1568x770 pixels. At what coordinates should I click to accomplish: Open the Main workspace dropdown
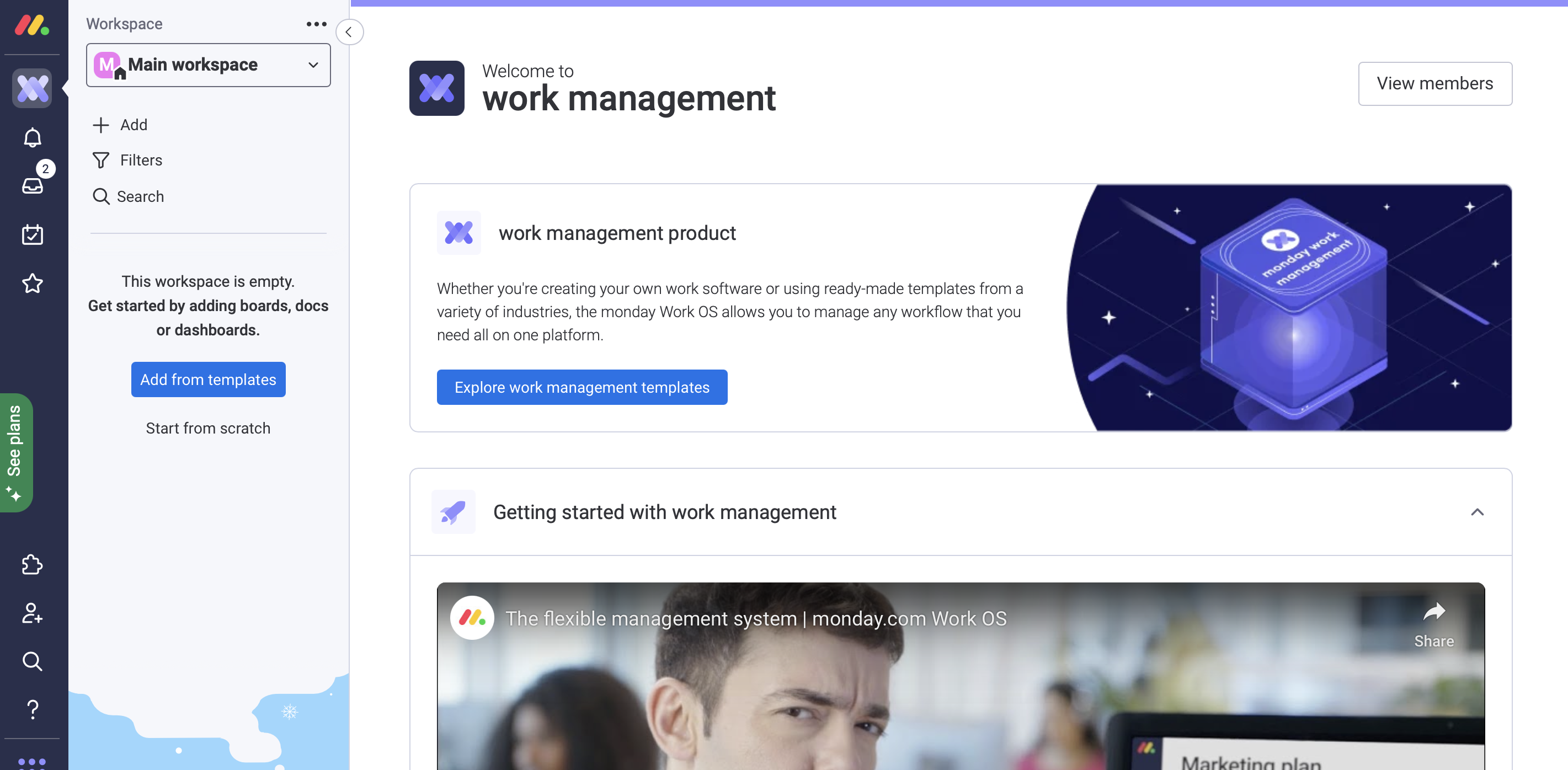click(x=208, y=65)
